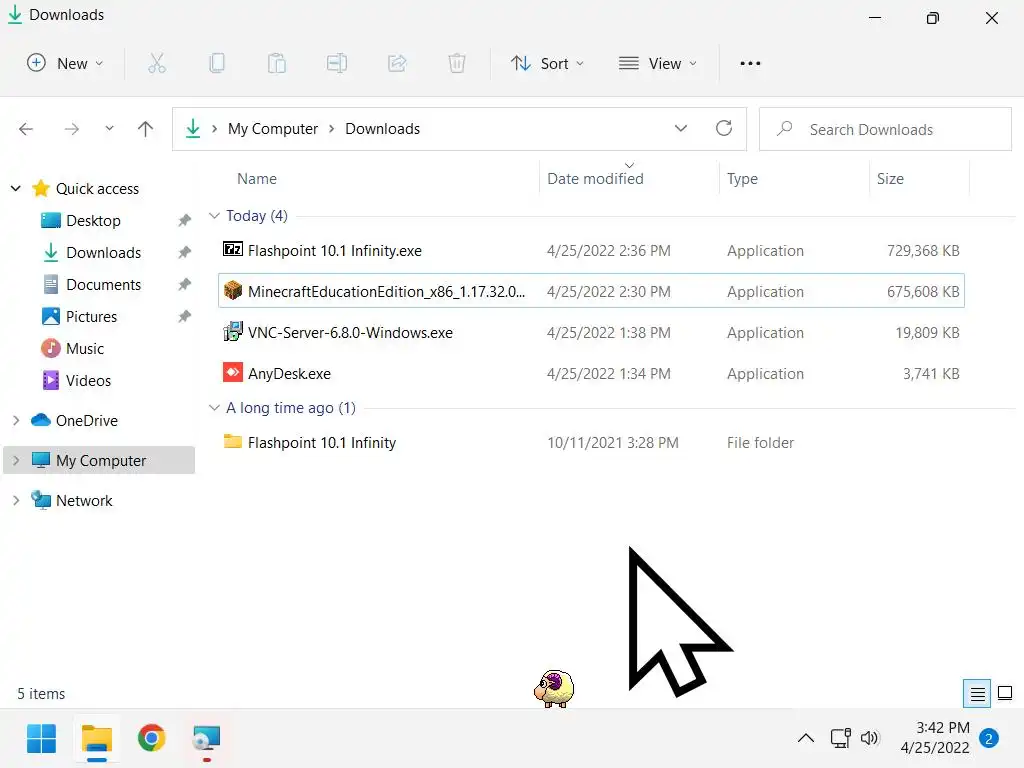1024x768 pixels.
Task: Sort by Date modified column header
Action: 595,179
